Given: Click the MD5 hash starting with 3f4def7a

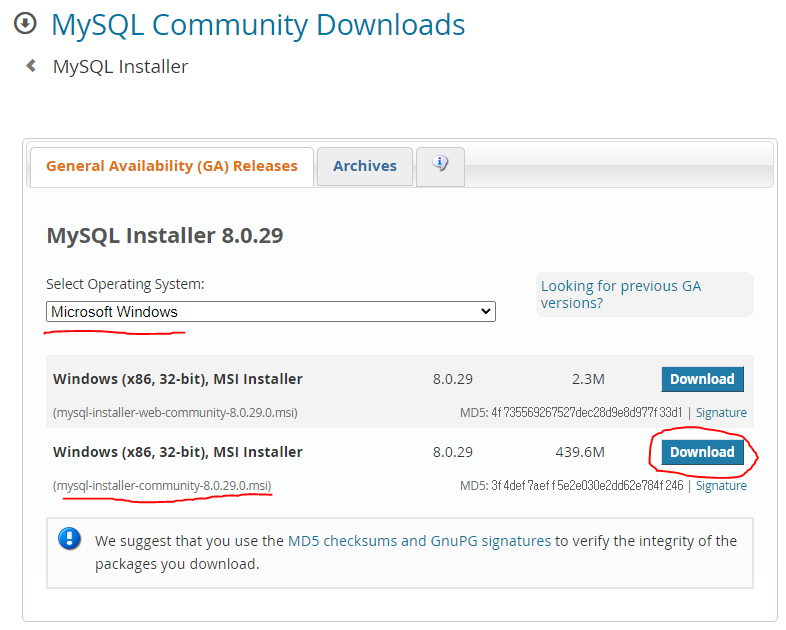Looking at the screenshot, I should point(587,486).
